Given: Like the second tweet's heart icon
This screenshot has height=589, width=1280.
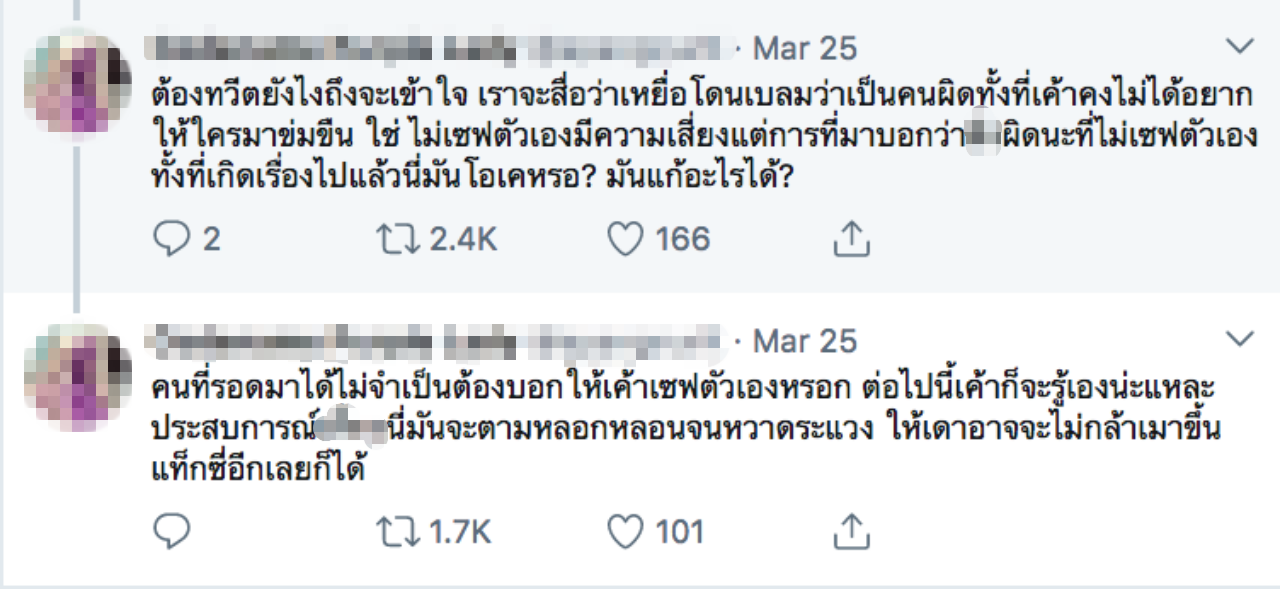Looking at the screenshot, I should coord(625,531).
